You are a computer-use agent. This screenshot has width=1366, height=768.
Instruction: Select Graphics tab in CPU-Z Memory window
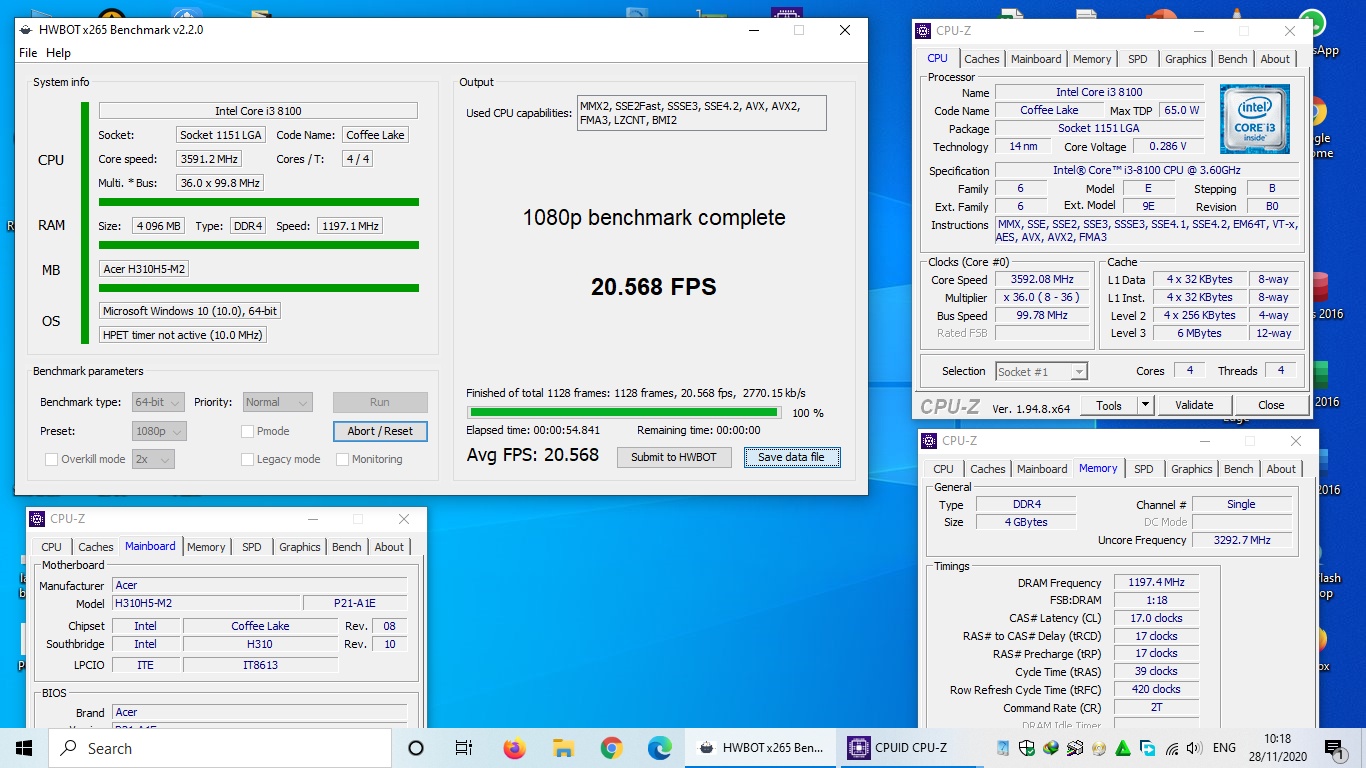1192,469
